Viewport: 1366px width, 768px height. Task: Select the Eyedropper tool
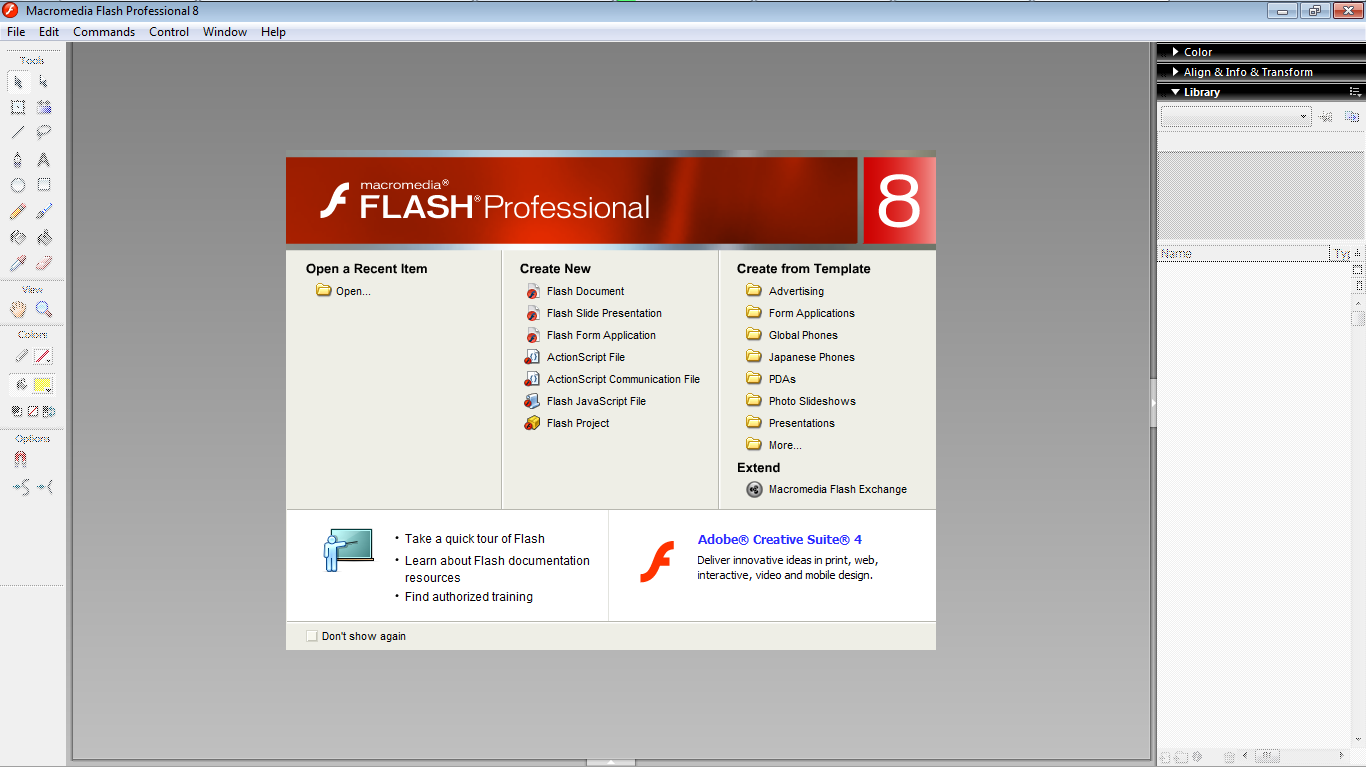(x=18, y=263)
